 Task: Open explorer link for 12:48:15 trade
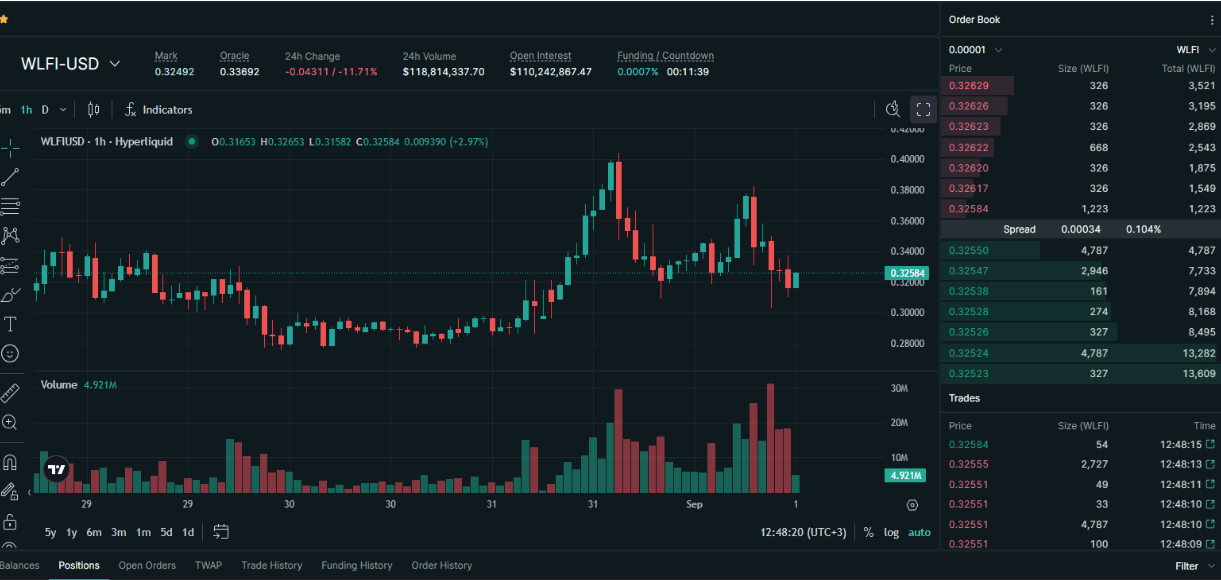(x=1210, y=444)
